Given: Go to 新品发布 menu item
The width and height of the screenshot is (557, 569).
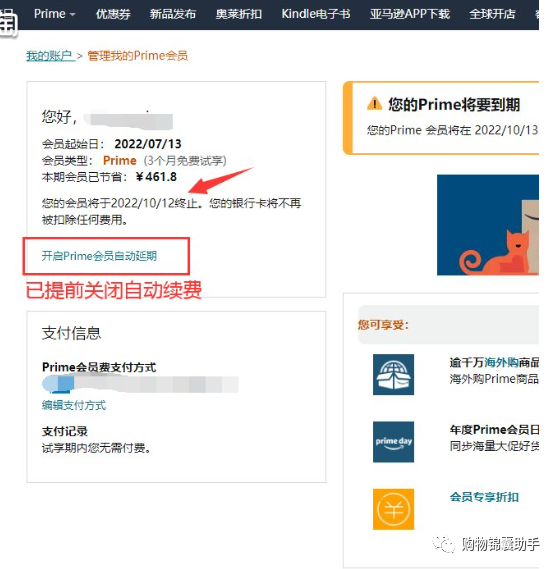Looking at the screenshot, I should click(172, 14).
